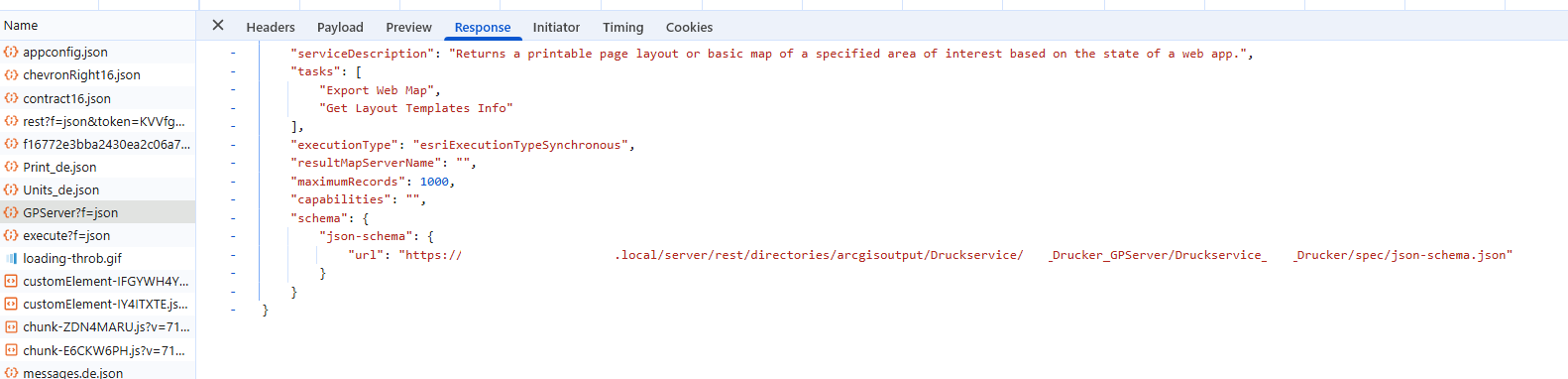Select the loading-throb.gif request
Viewport: 1568px width, 379px height.
coord(97,258)
